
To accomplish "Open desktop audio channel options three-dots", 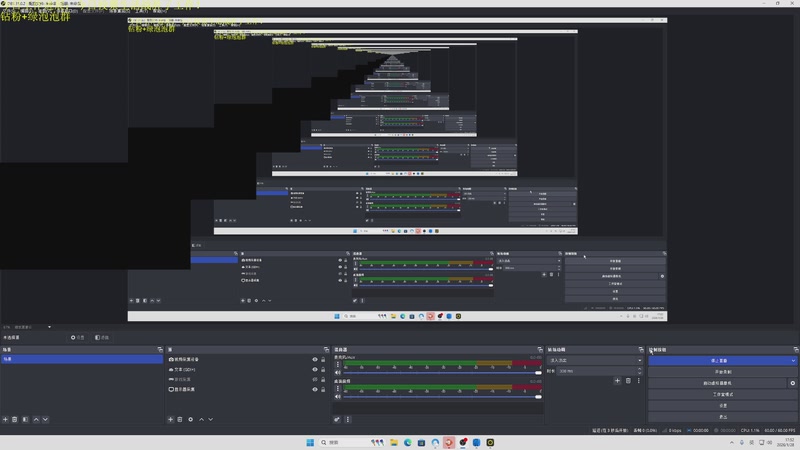I will (x=338, y=388).
